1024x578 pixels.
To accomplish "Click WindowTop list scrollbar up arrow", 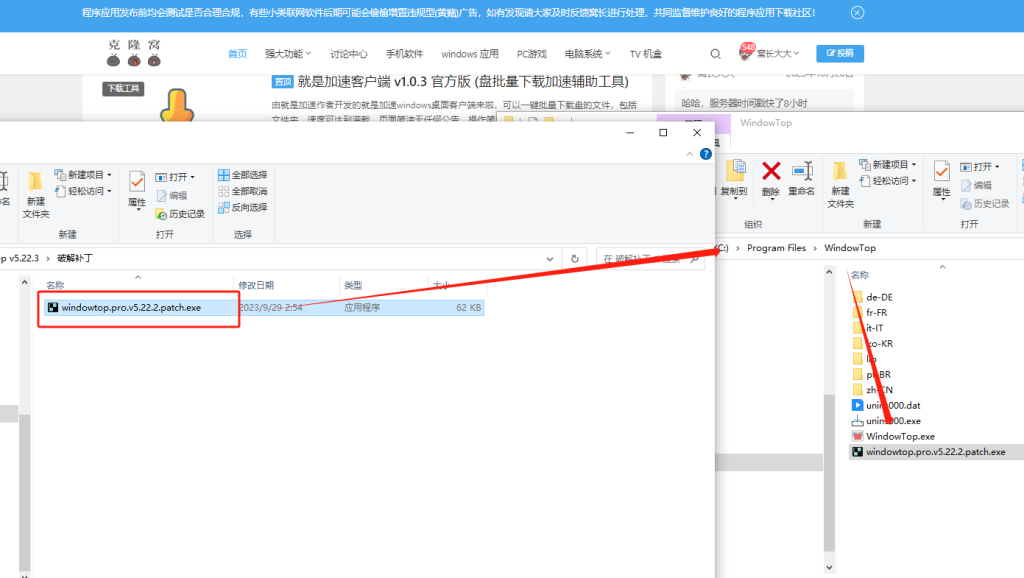I will point(829,272).
